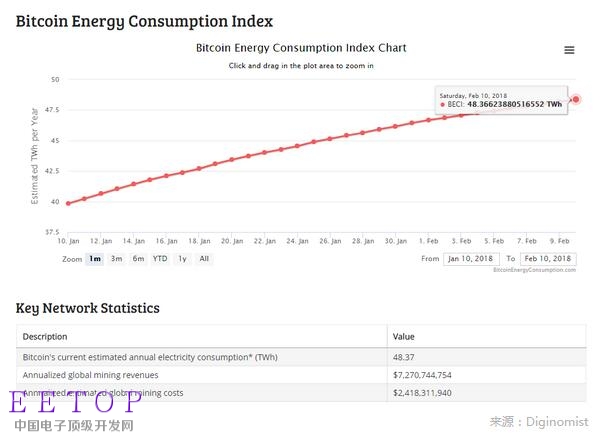Click the first data point at 10. Jan

point(68,203)
